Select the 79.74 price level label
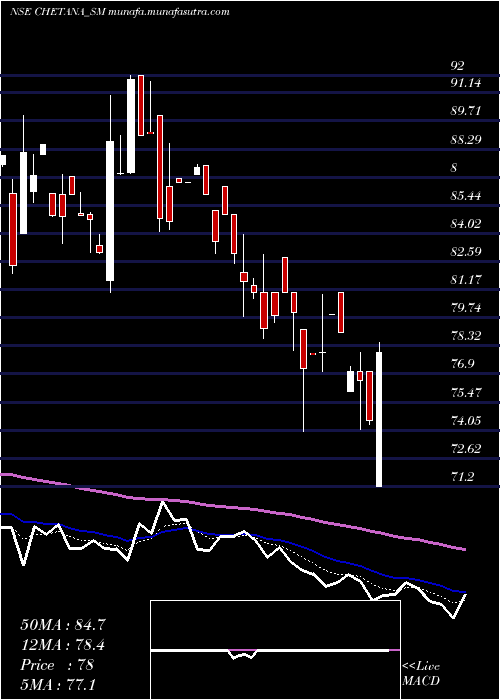Image resolution: width=500 pixels, height=700 pixels. click(466, 308)
